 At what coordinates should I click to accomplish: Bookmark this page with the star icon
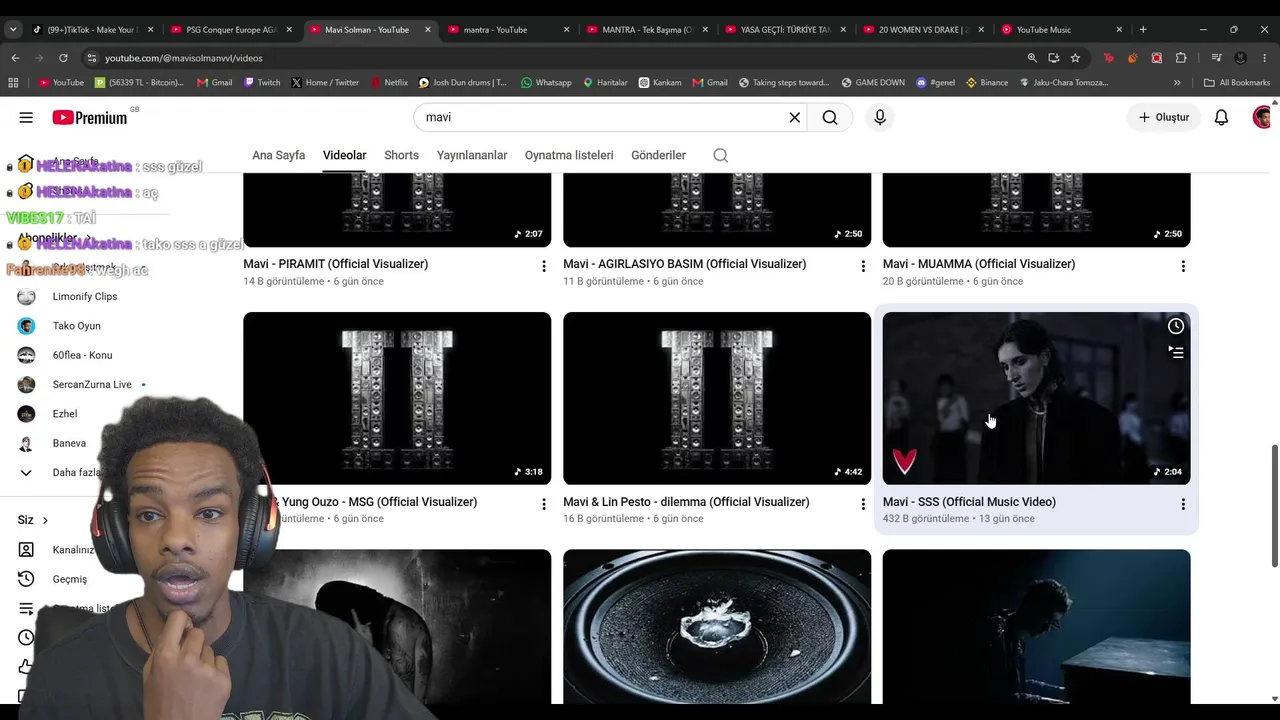tap(1075, 58)
